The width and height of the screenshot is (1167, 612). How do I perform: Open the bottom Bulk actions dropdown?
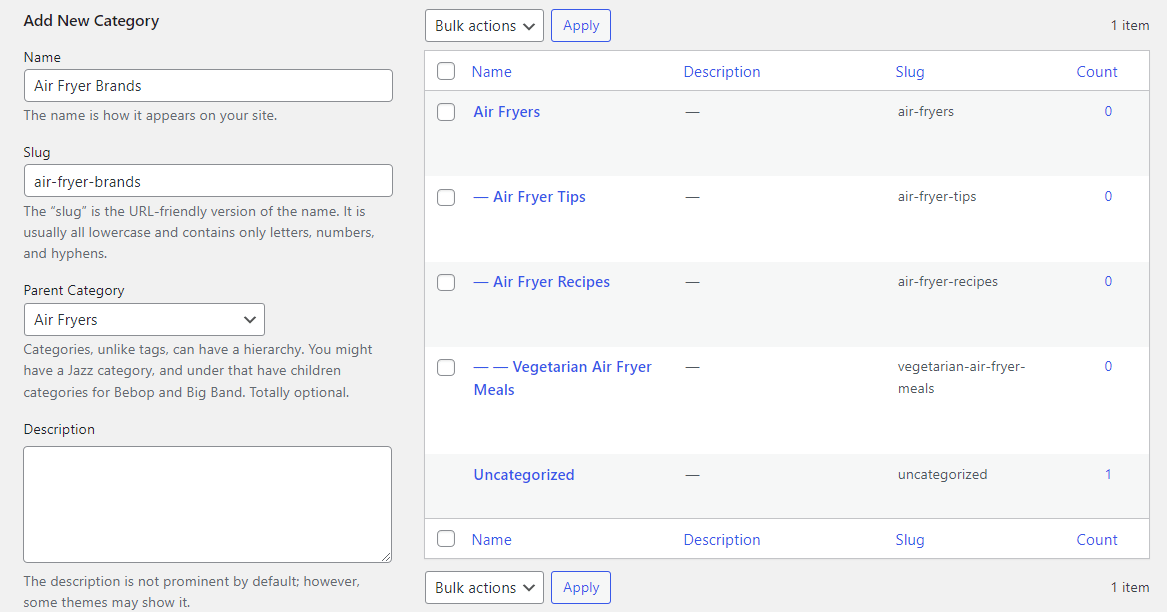485,587
